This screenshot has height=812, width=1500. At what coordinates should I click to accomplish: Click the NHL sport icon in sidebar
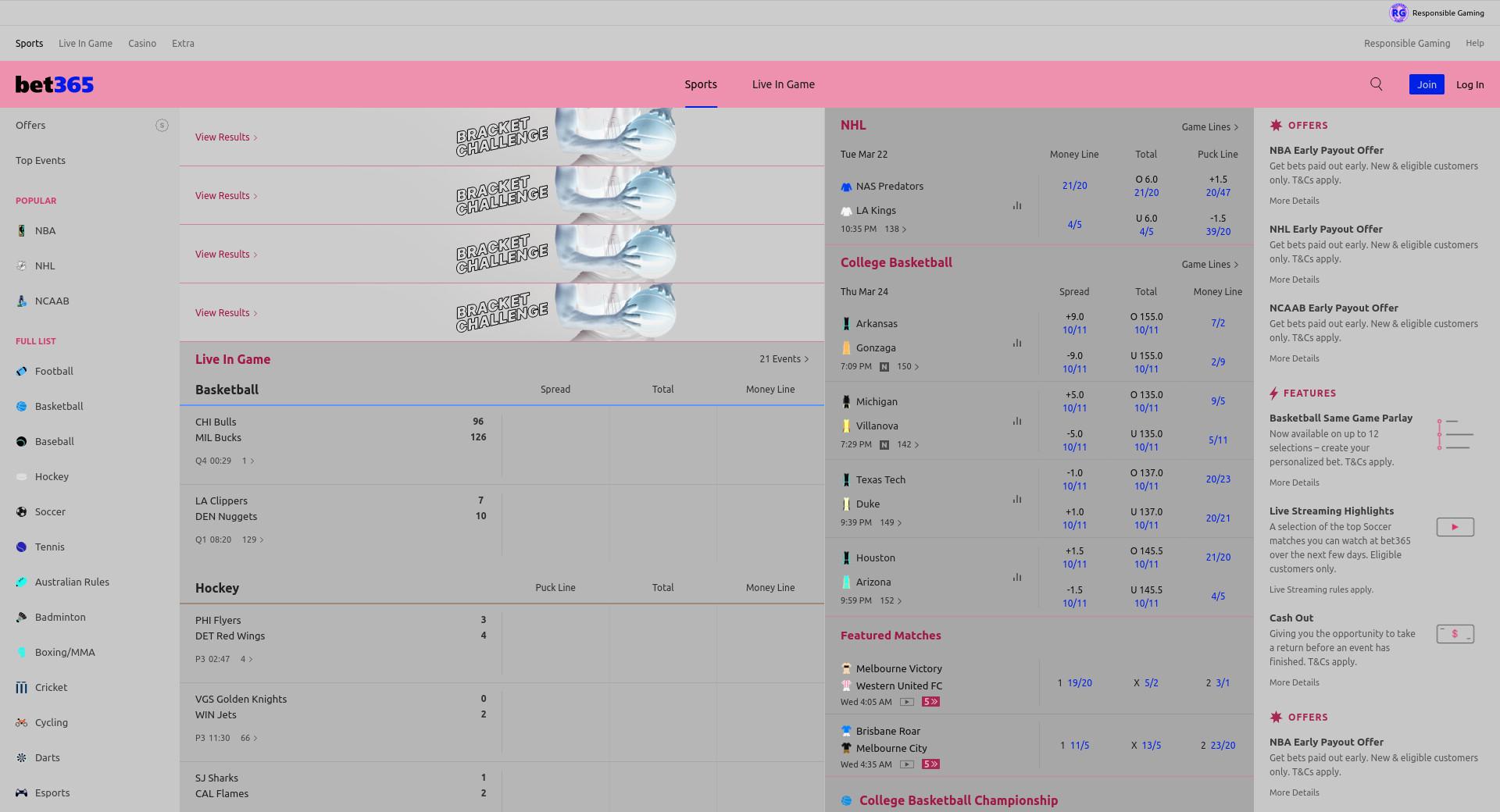tap(22, 265)
